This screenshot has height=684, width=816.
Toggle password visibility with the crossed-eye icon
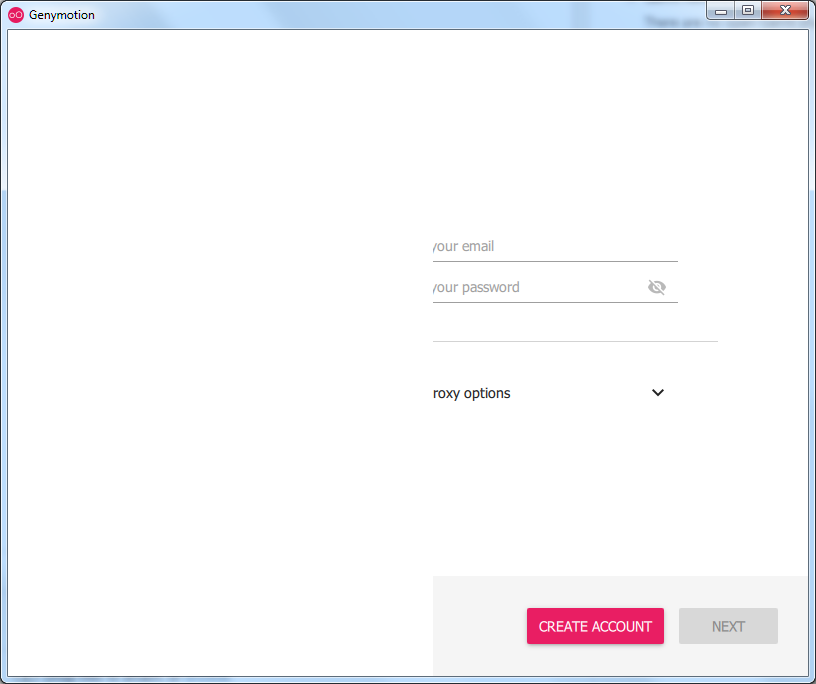click(x=656, y=288)
